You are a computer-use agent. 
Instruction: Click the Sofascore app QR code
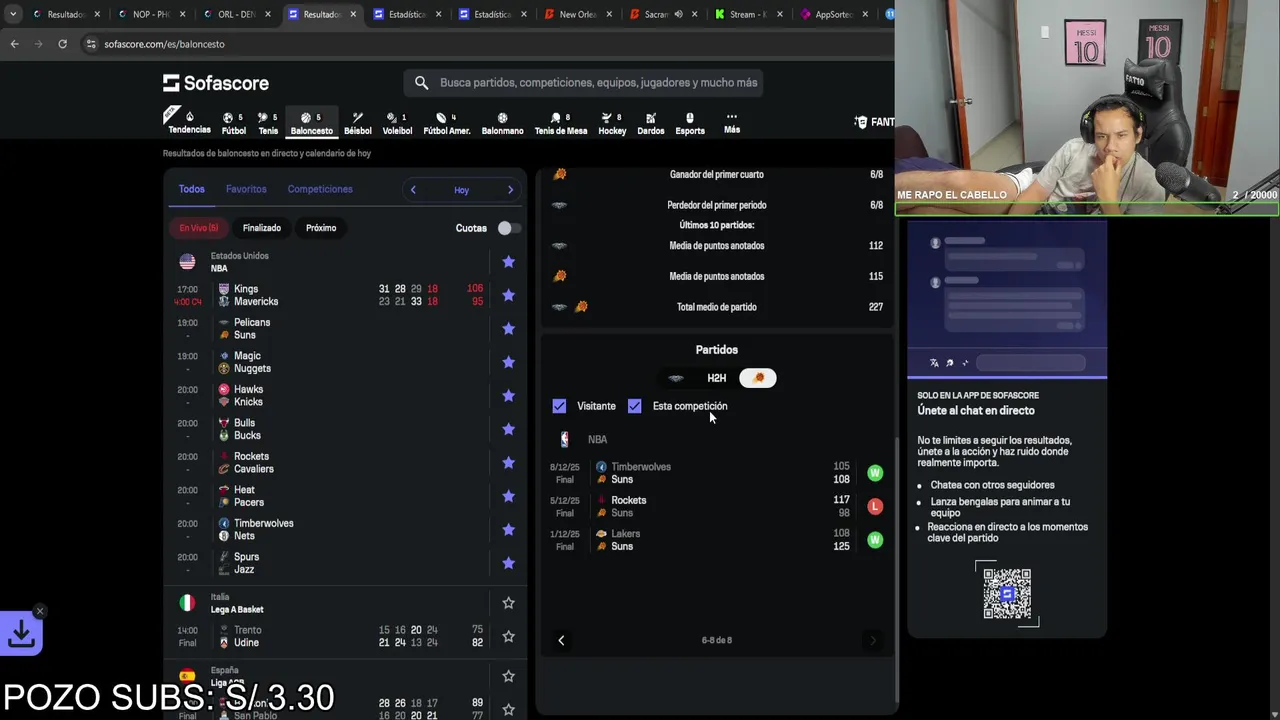(x=1007, y=594)
